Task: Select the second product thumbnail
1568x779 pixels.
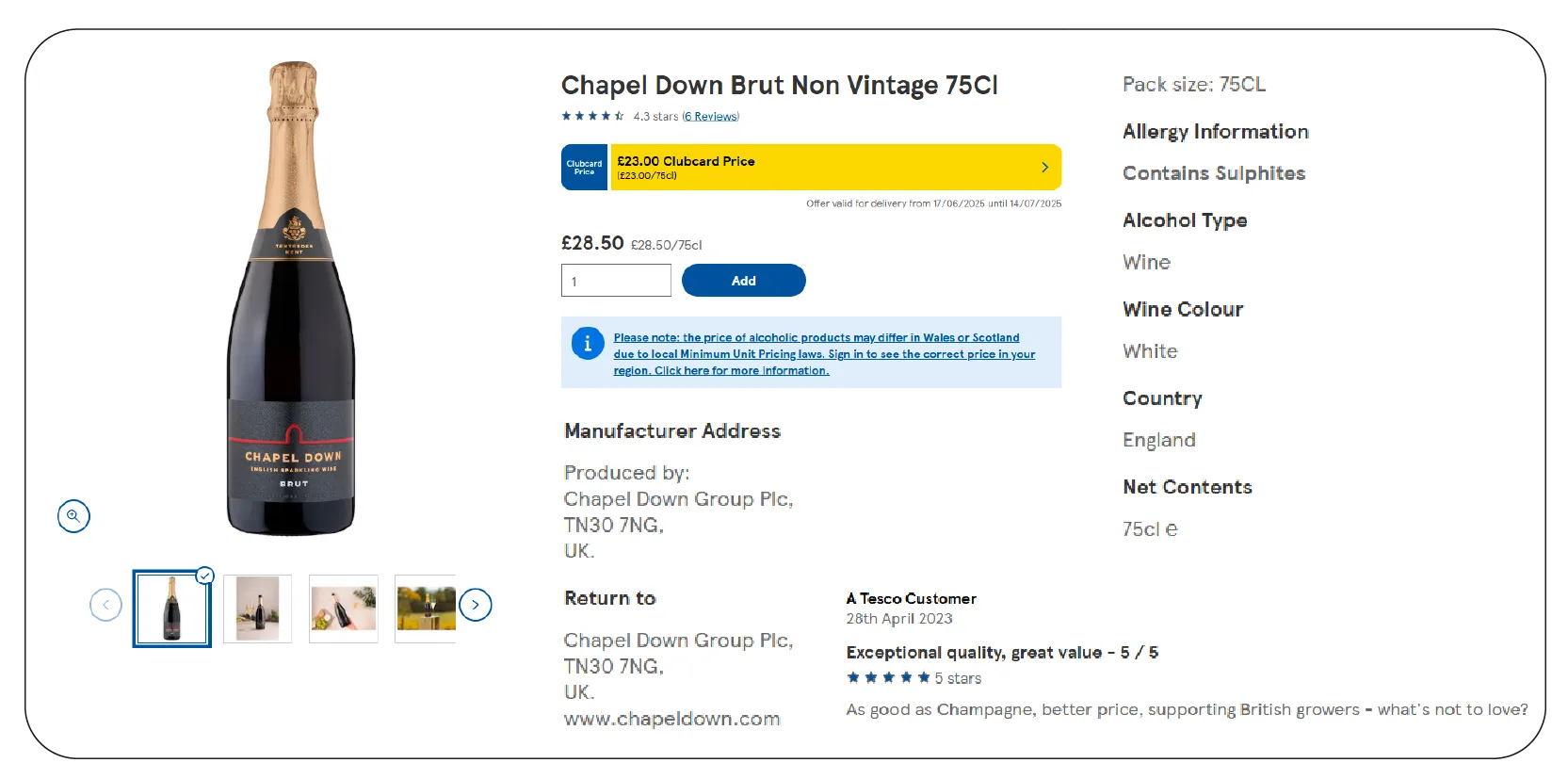Action: pyautogui.click(x=258, y=609)
